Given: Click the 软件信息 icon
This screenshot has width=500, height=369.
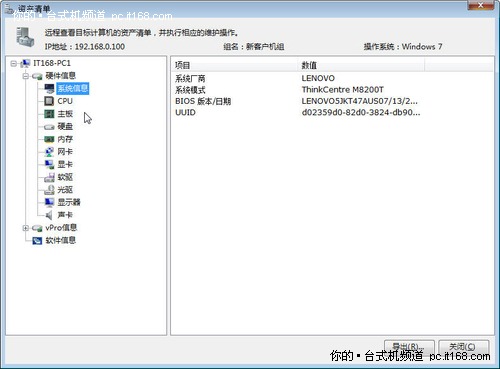Looking at the screenshot, I should coord(37,240).
